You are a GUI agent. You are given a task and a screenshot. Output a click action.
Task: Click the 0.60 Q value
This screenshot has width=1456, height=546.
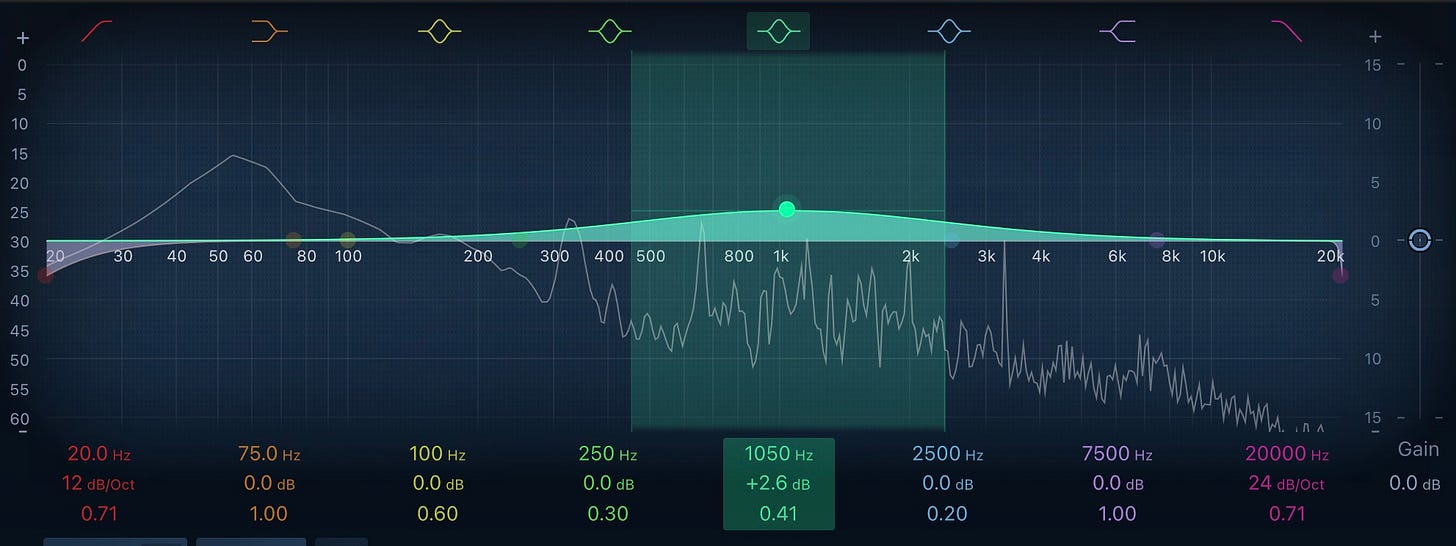tap(438, 514)
